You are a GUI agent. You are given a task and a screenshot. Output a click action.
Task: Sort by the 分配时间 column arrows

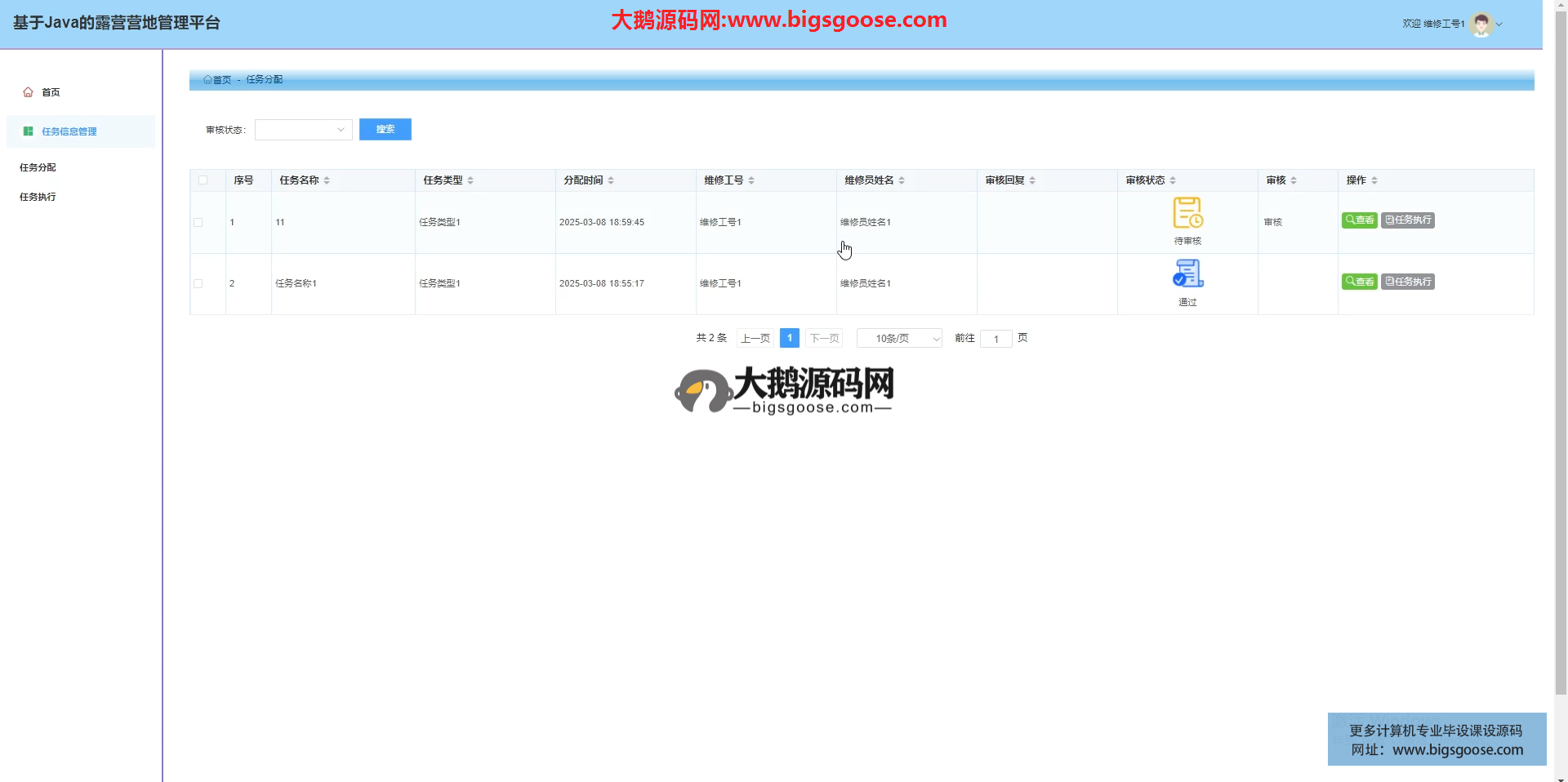coord(611,180)
